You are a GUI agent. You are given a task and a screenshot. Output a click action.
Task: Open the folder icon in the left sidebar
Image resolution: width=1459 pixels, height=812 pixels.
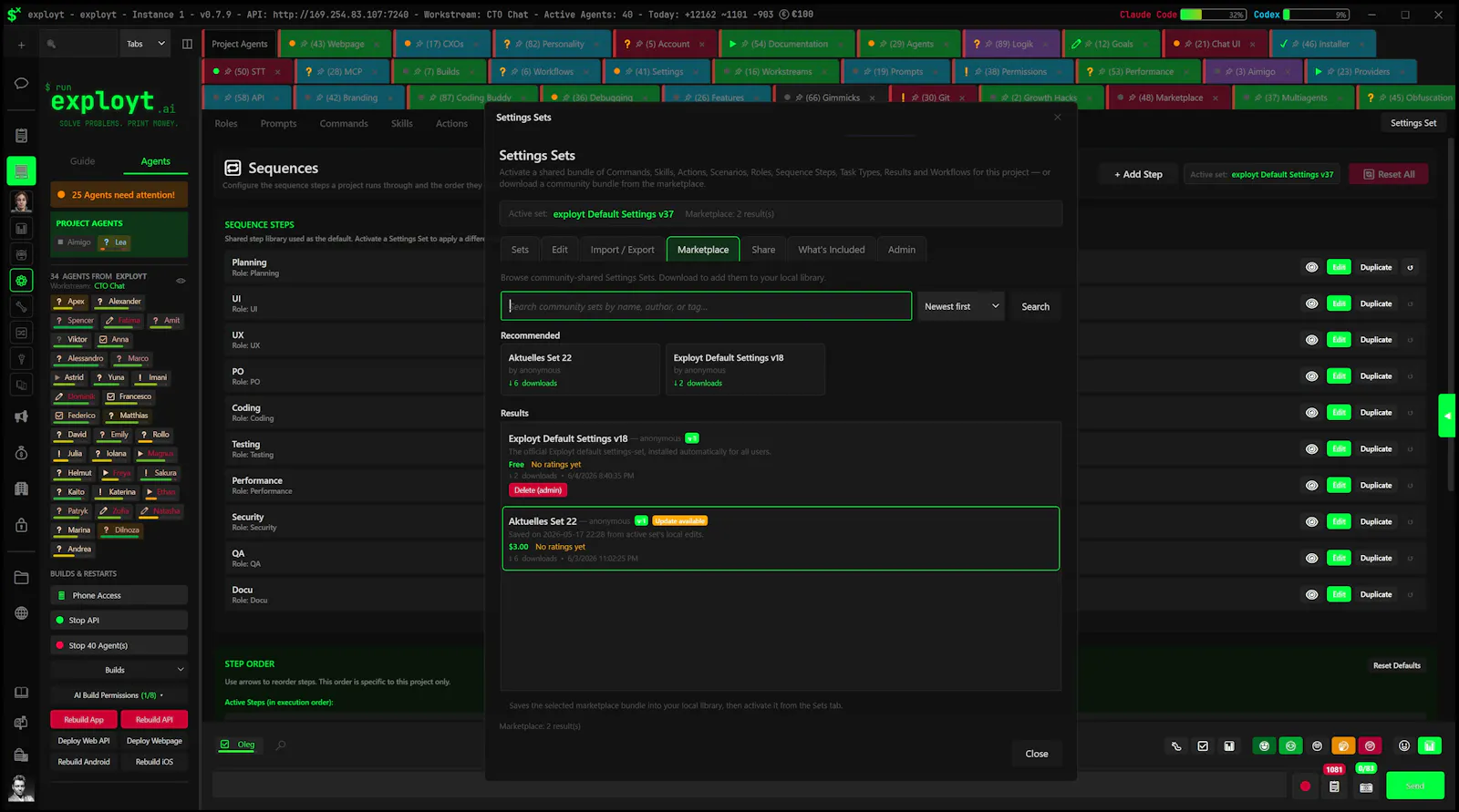click(21, 578)
